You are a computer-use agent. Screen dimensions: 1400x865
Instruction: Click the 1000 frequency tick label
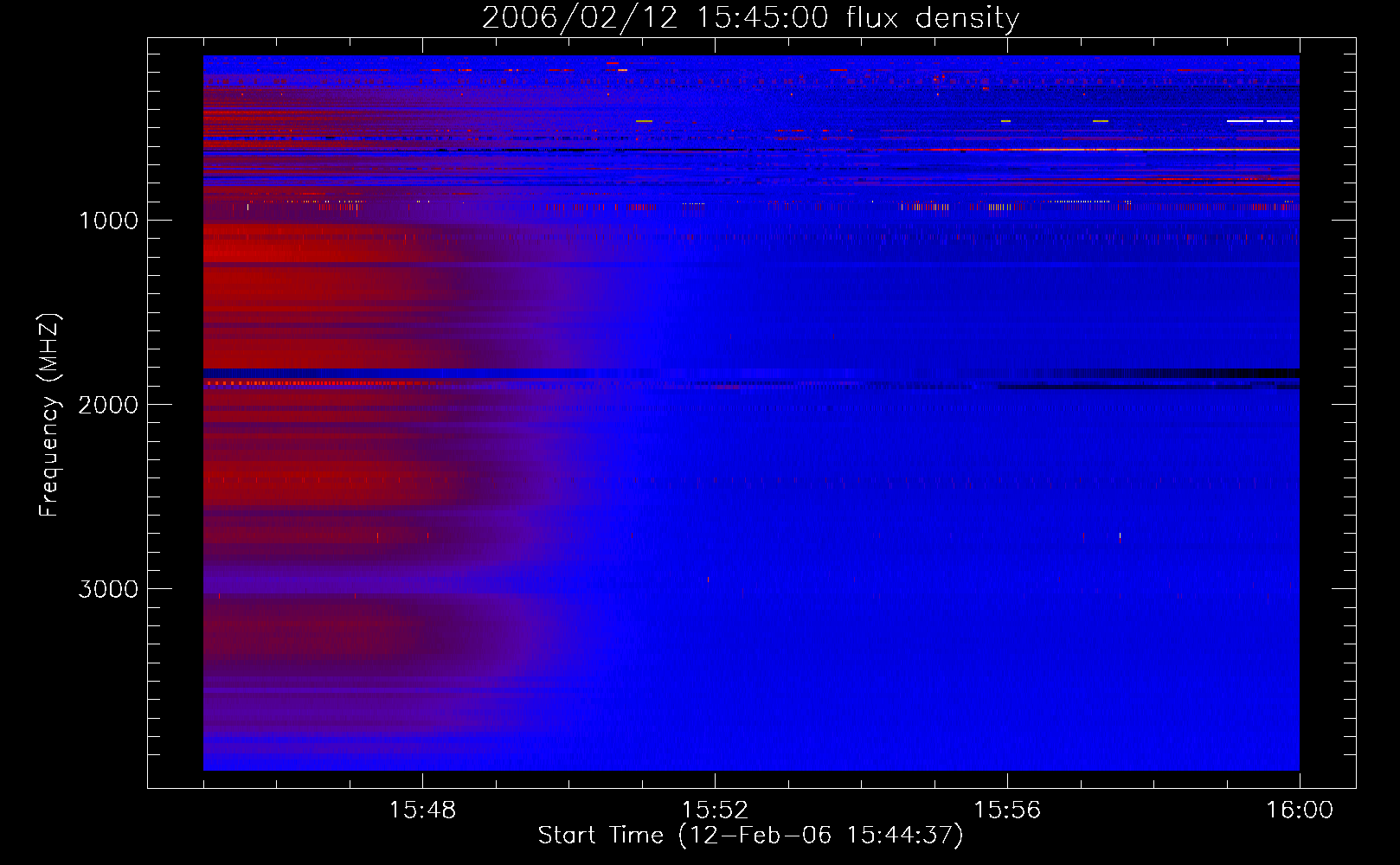(108, 221)
